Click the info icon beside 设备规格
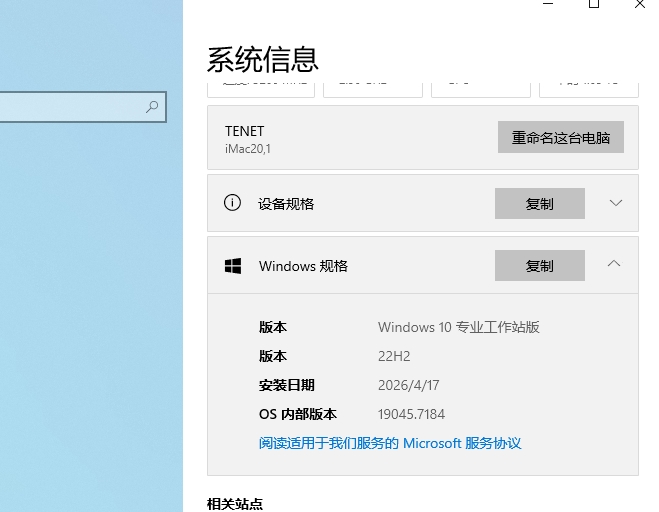The image size is (659, 512). (x=232, y=203)
